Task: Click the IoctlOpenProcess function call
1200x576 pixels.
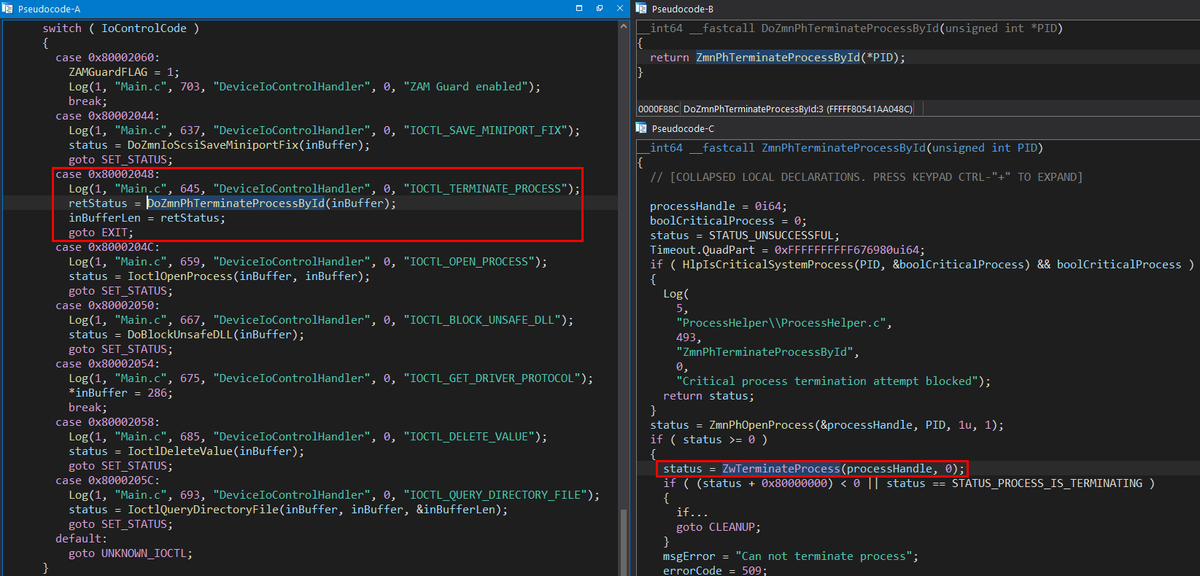Action: 181,275
